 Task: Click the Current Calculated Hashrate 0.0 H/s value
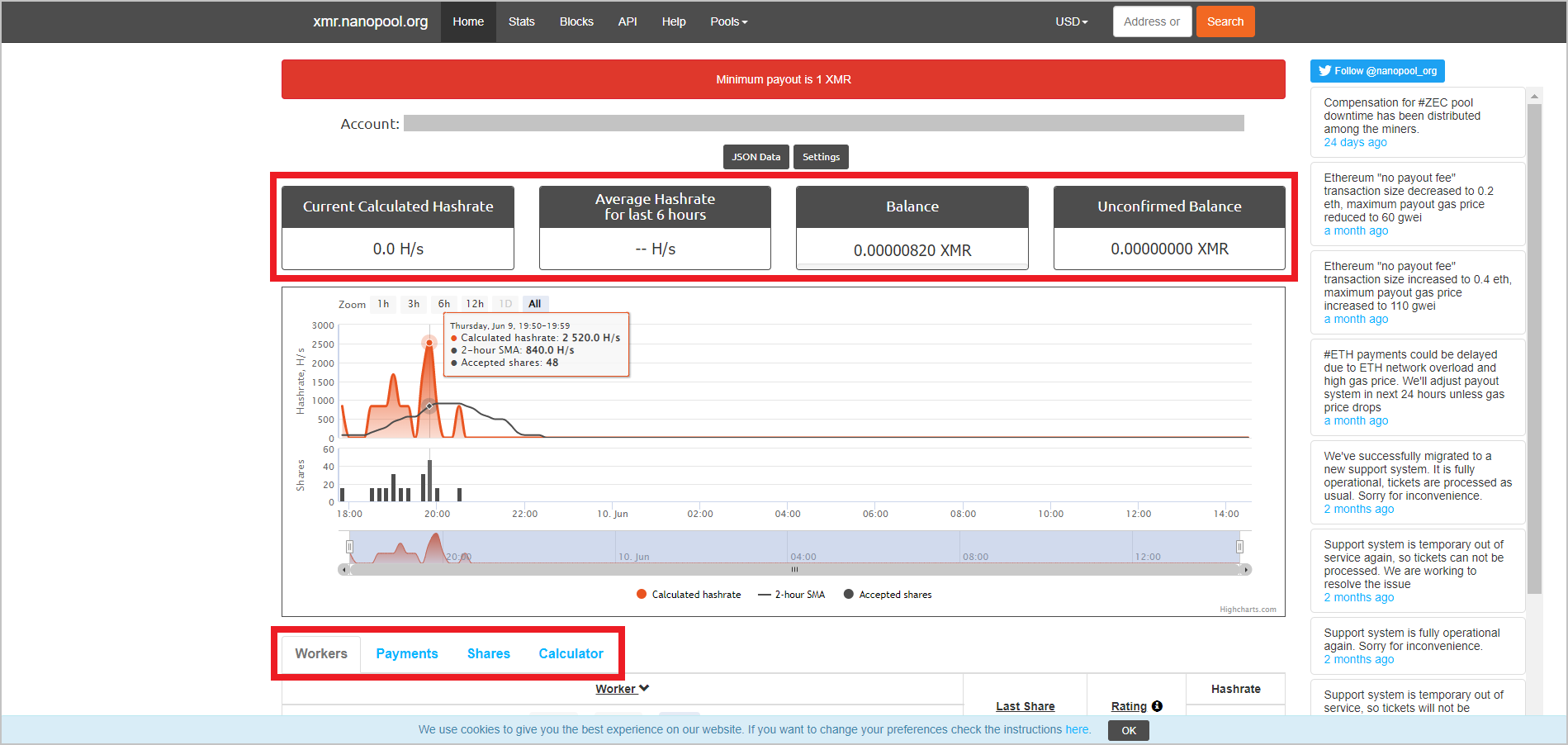tap(398, 249)
